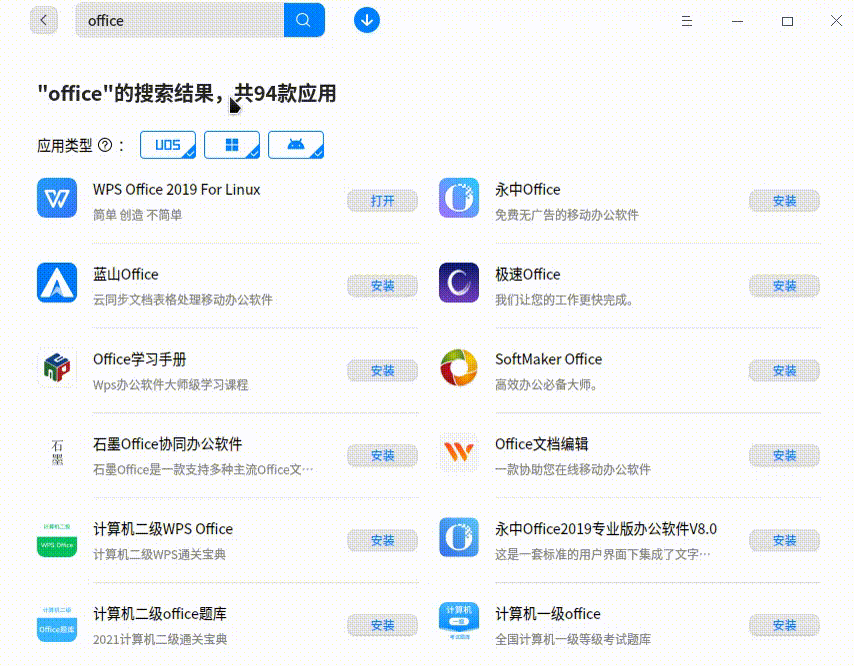Install 计算机二级WPS Office
Image resolution: width=854 pixels, height=666 pixels.
382,541
